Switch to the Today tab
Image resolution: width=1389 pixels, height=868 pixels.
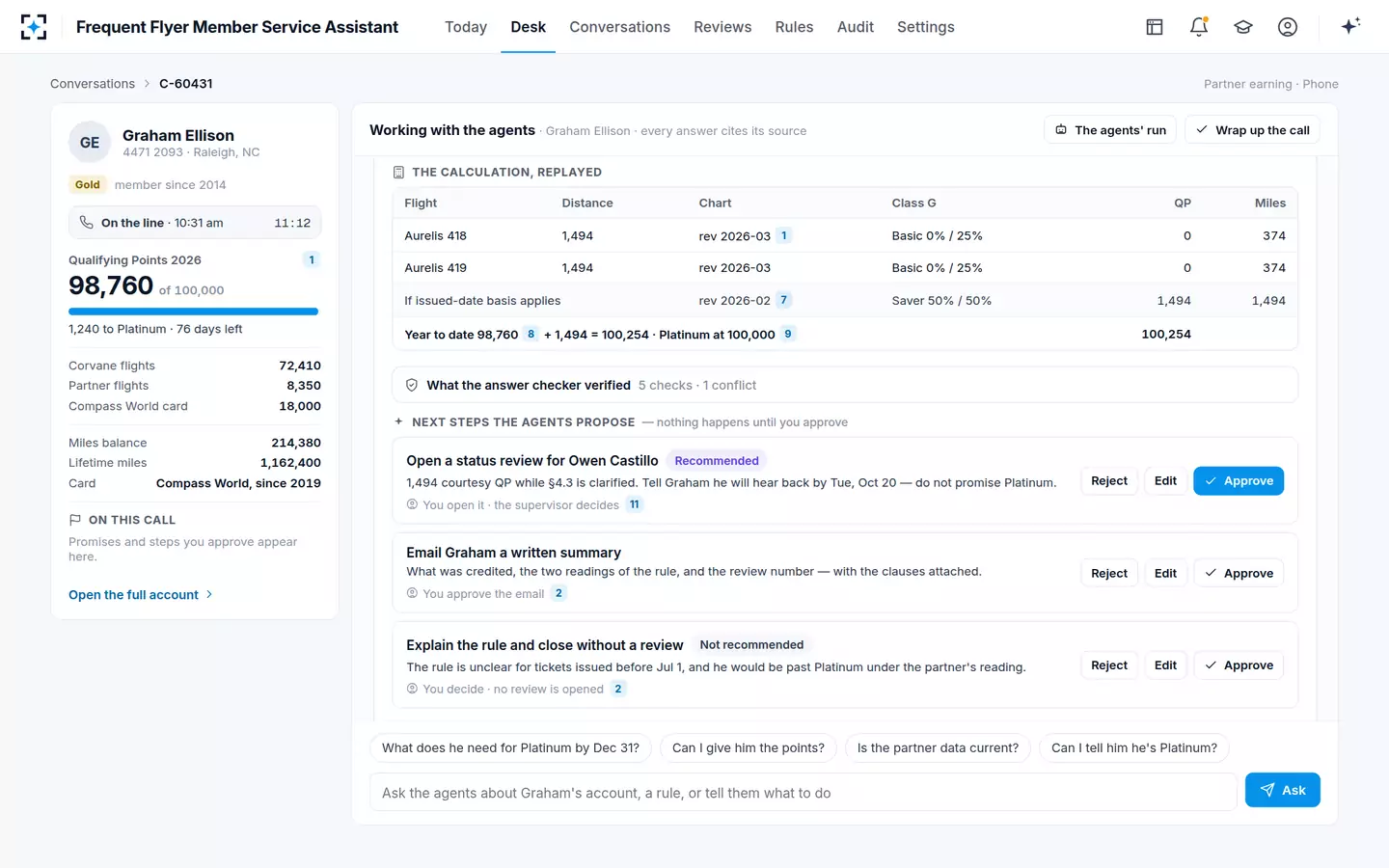point(466,27)
